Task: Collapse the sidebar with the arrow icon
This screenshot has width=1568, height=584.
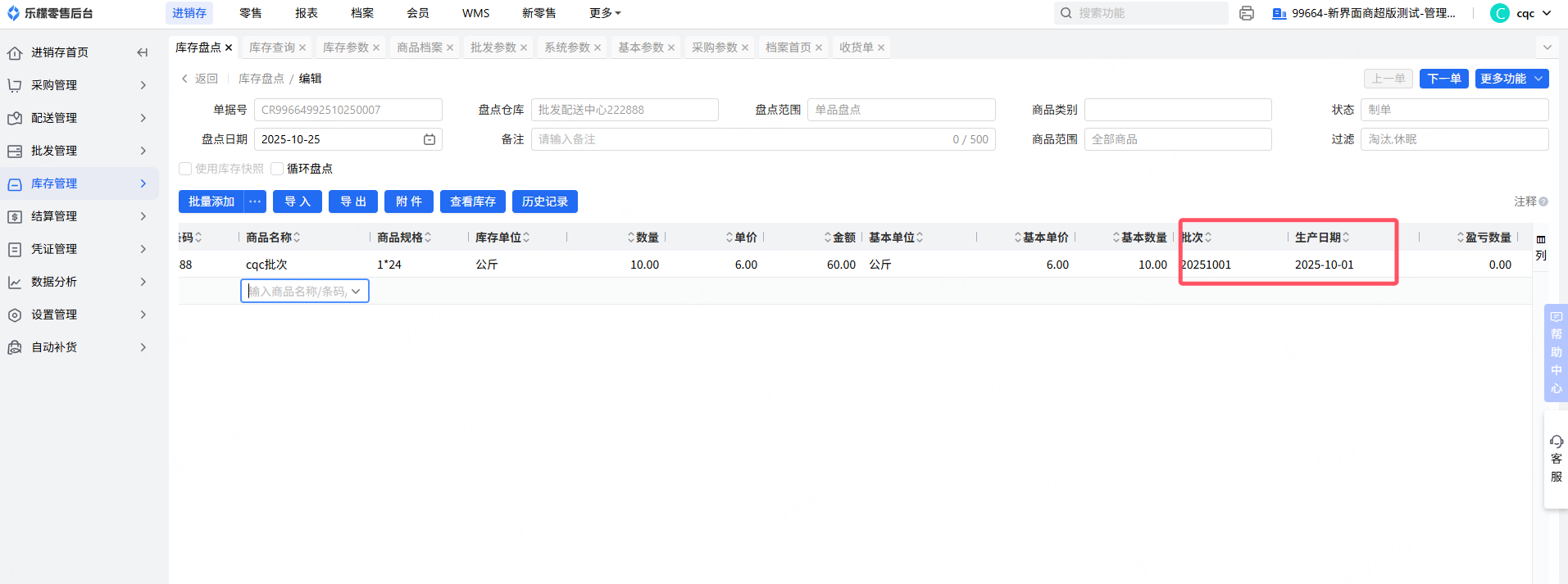Action: 143,52
